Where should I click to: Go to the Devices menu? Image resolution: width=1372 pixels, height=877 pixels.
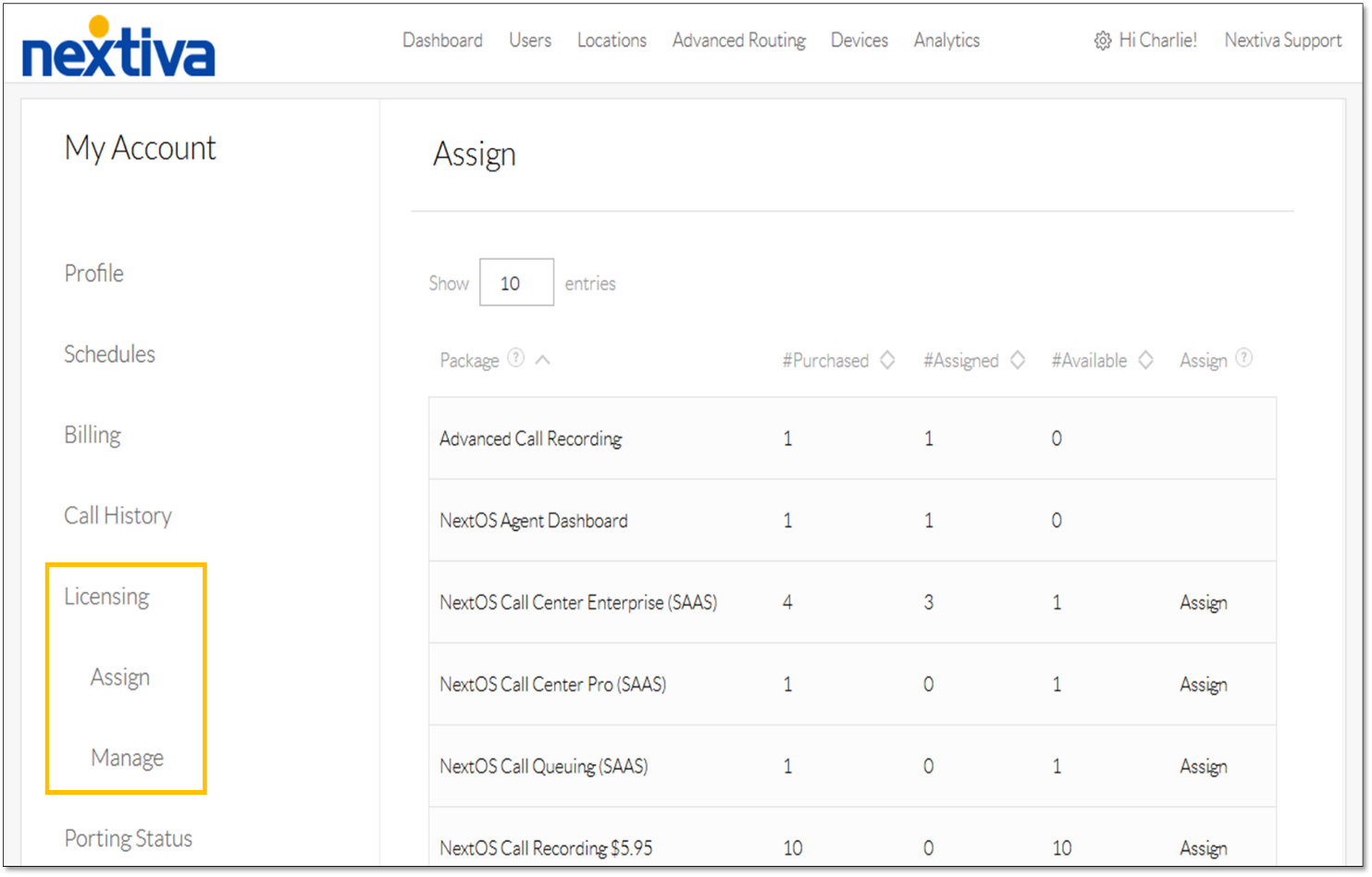pyautogui.click(x=859, y=41)
